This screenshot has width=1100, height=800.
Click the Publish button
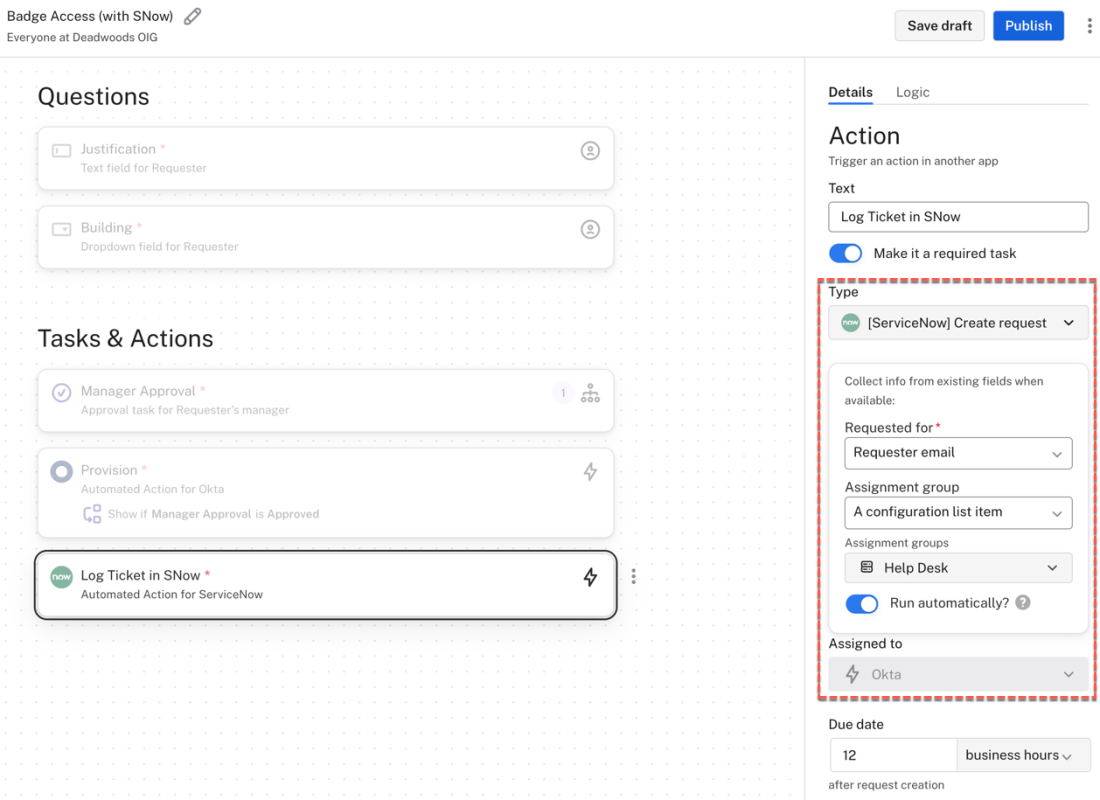point(1028,26)
